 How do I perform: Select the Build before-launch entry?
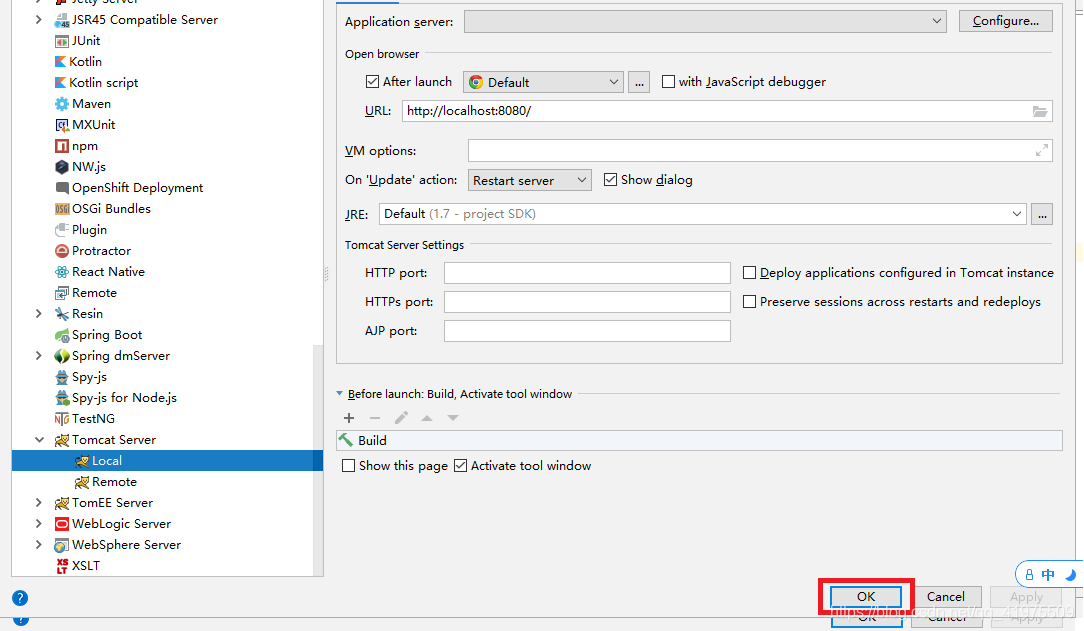(699, 441)
